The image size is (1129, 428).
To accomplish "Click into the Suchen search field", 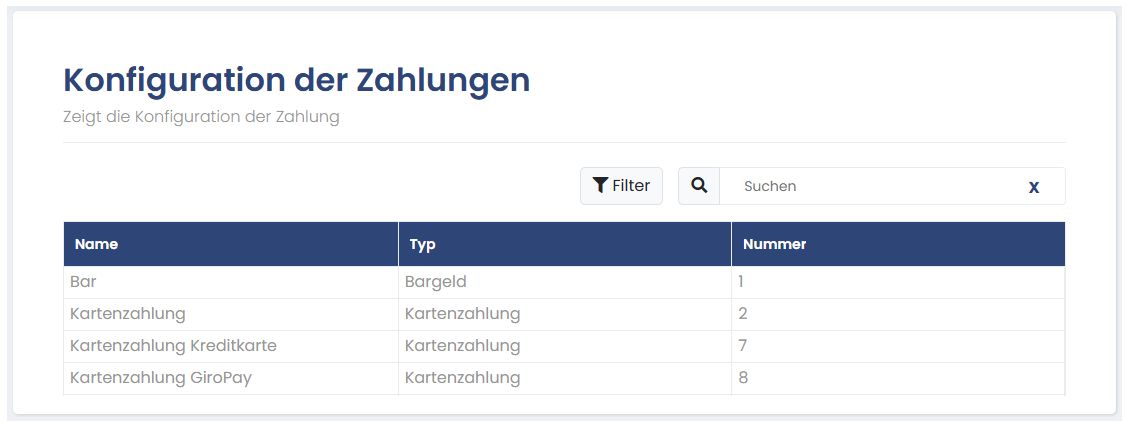I will coord(870,187).
